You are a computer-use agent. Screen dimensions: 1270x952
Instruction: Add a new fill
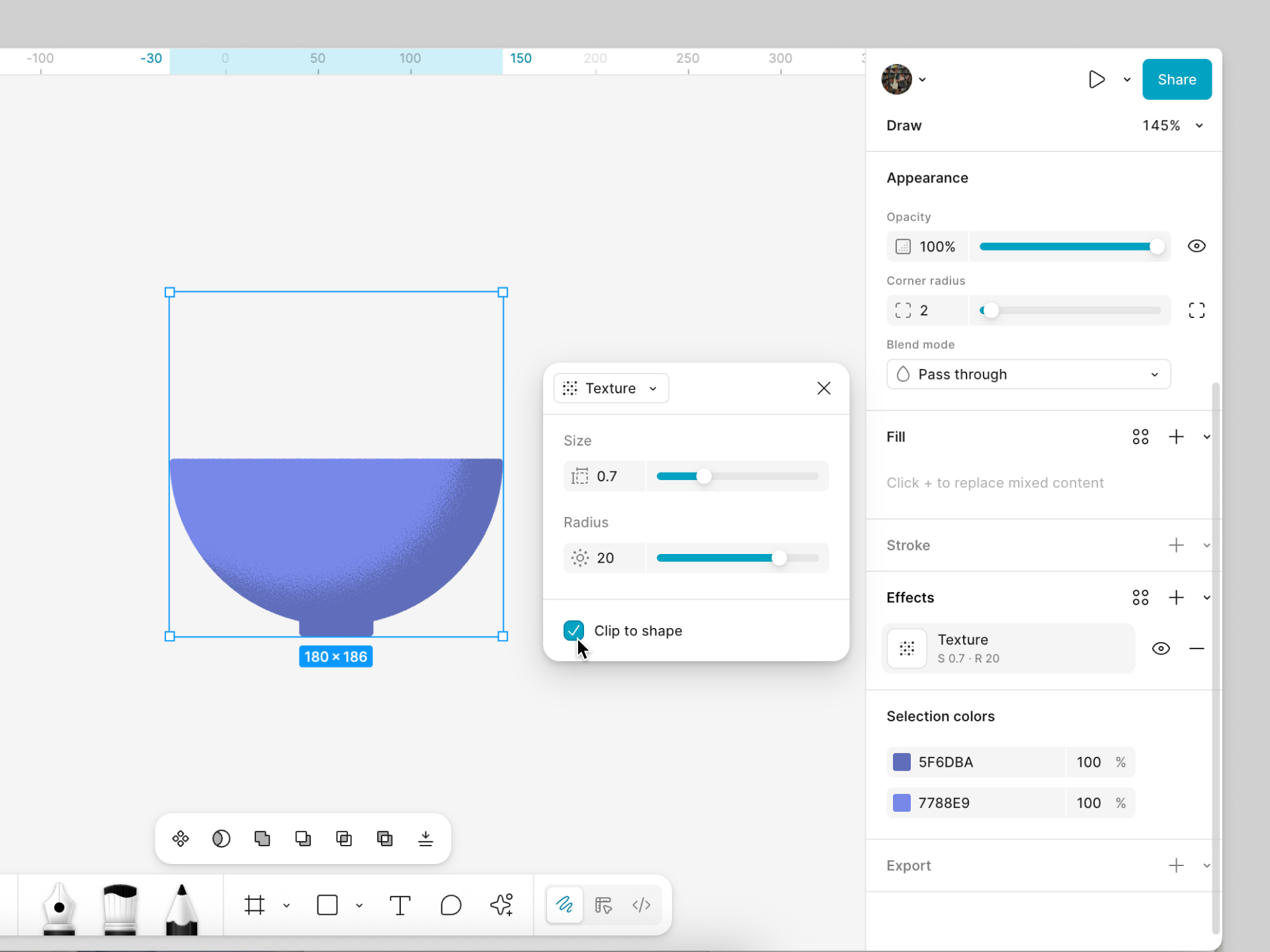(1176, 437)
